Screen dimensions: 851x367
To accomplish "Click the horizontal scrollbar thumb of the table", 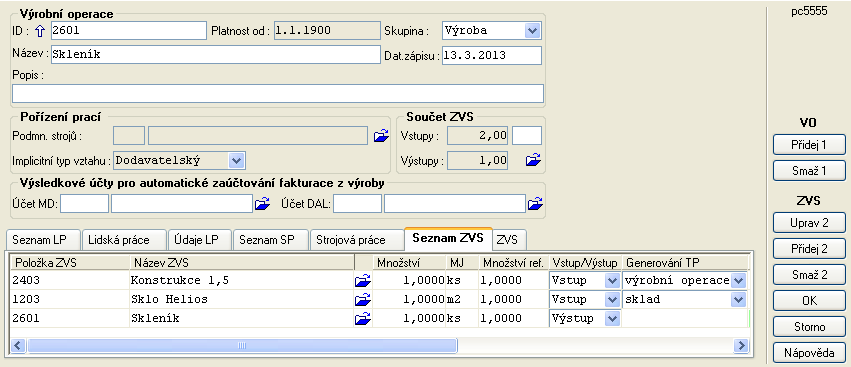I will coord(242,345).
